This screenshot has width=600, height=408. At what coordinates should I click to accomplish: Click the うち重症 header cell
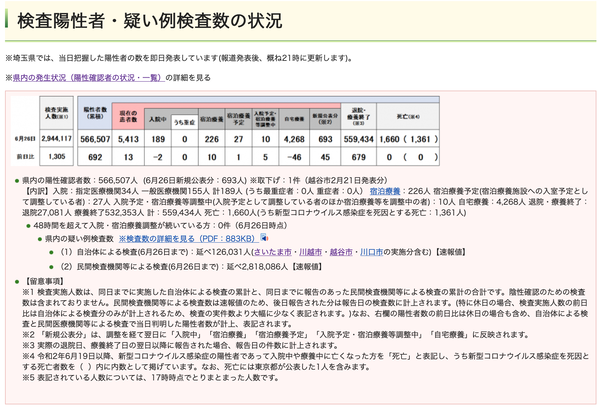(x=184, y=122)
